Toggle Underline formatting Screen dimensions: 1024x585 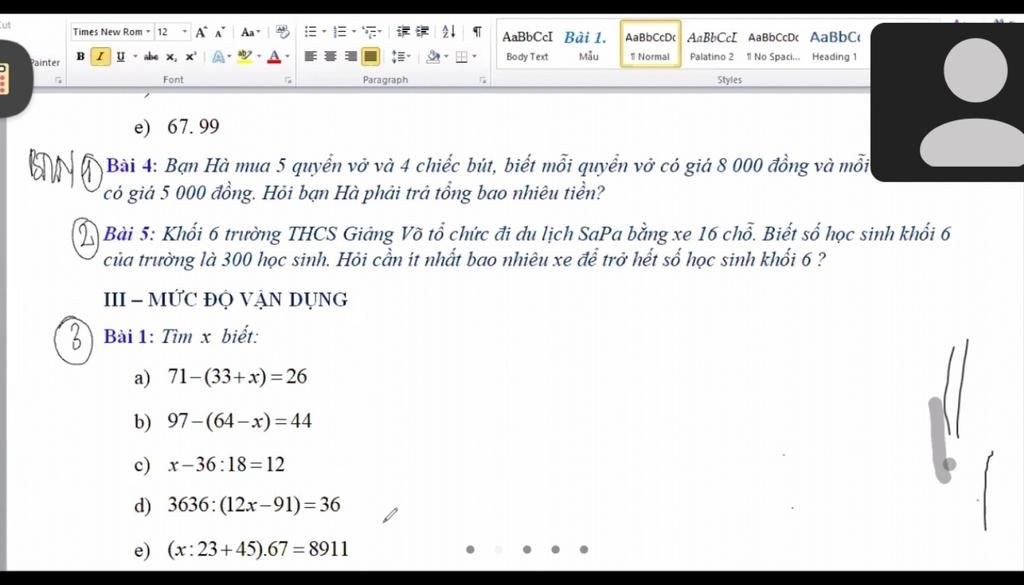coord(120,57)
